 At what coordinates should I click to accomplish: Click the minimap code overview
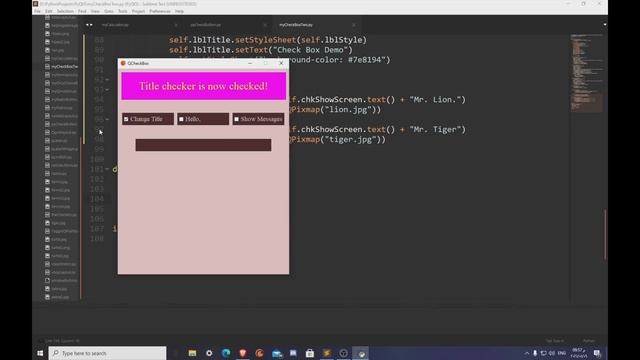tap(587, 73)
